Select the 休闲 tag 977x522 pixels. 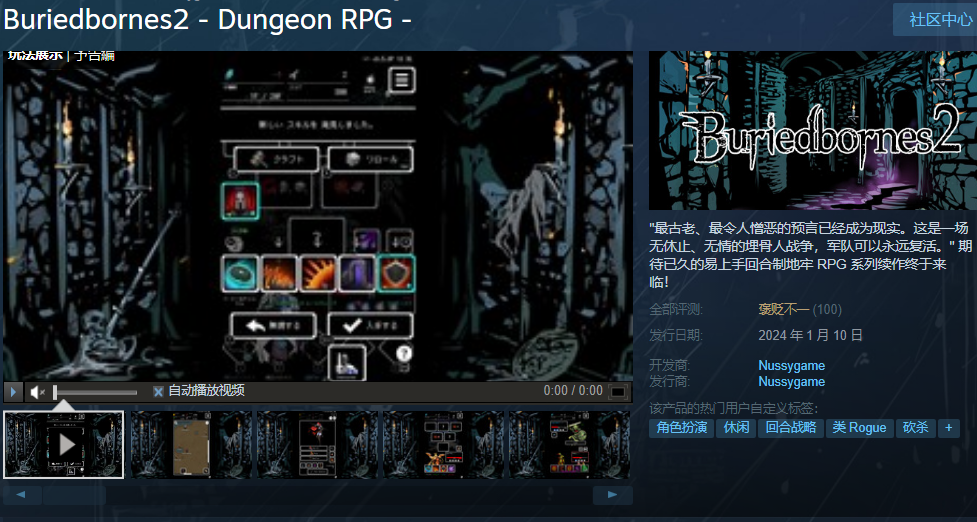coord(736,428)
